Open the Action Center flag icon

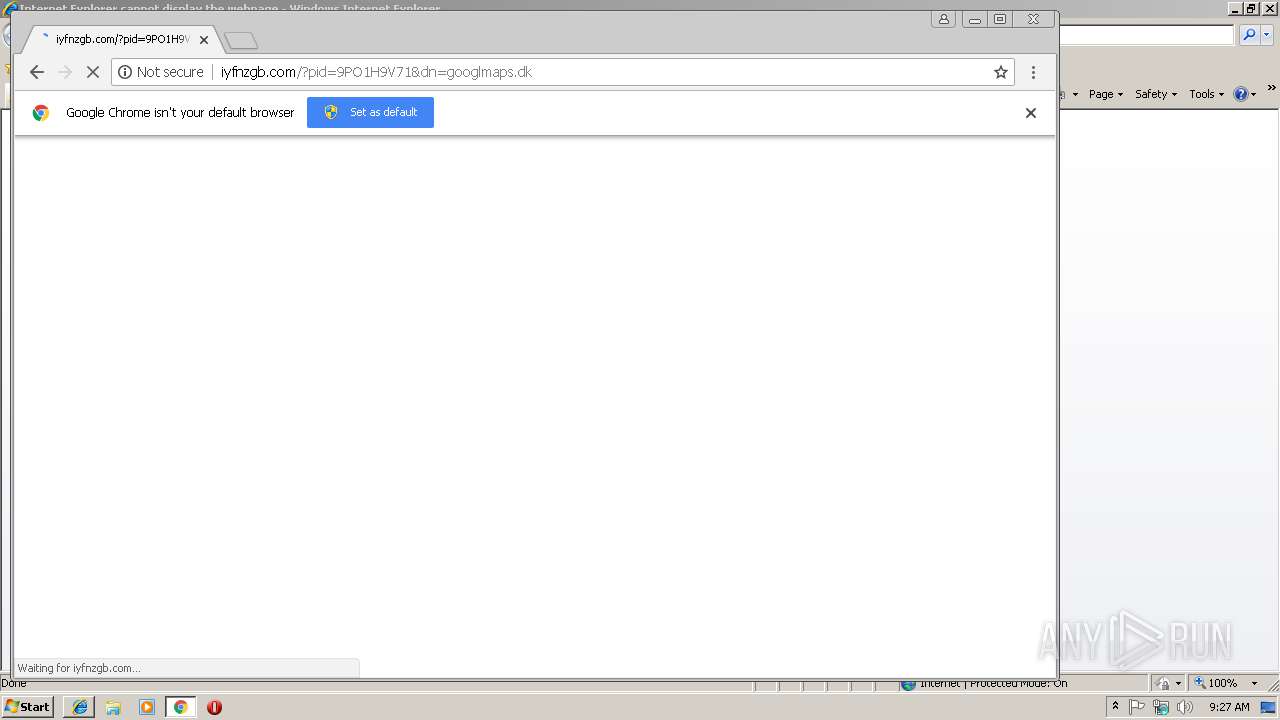pos(1137,707)
